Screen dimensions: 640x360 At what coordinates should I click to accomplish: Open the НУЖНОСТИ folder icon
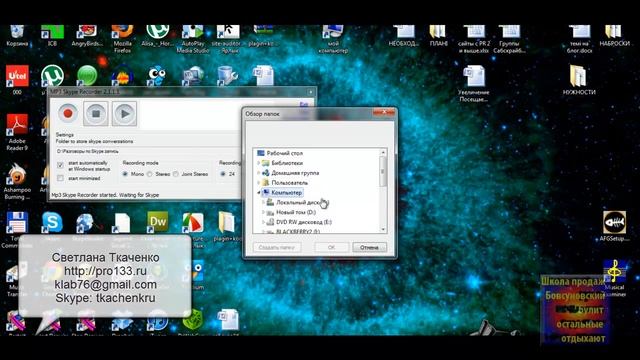(579, 80)
